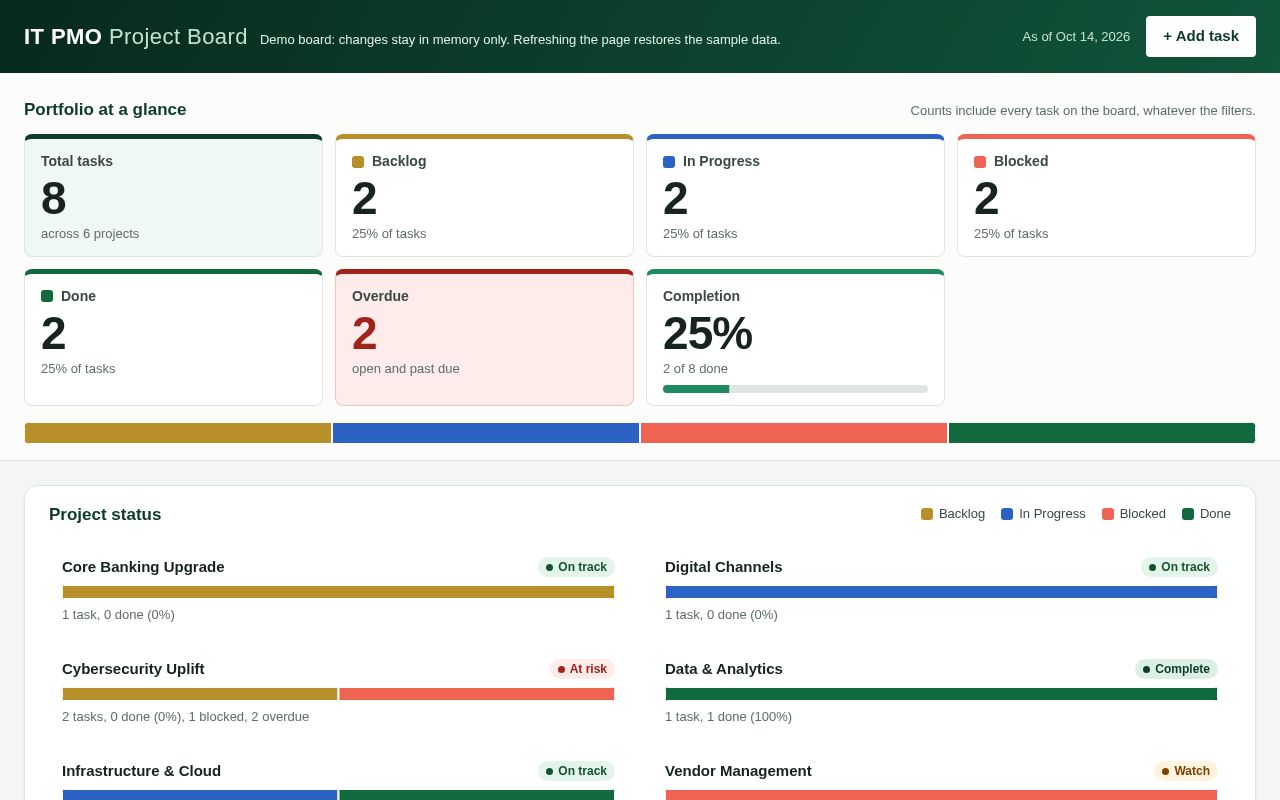The height and width of the screenshot is (800, 1280).
Task: Click the Data & Analytics green status bar
Action: click(941, 694)
